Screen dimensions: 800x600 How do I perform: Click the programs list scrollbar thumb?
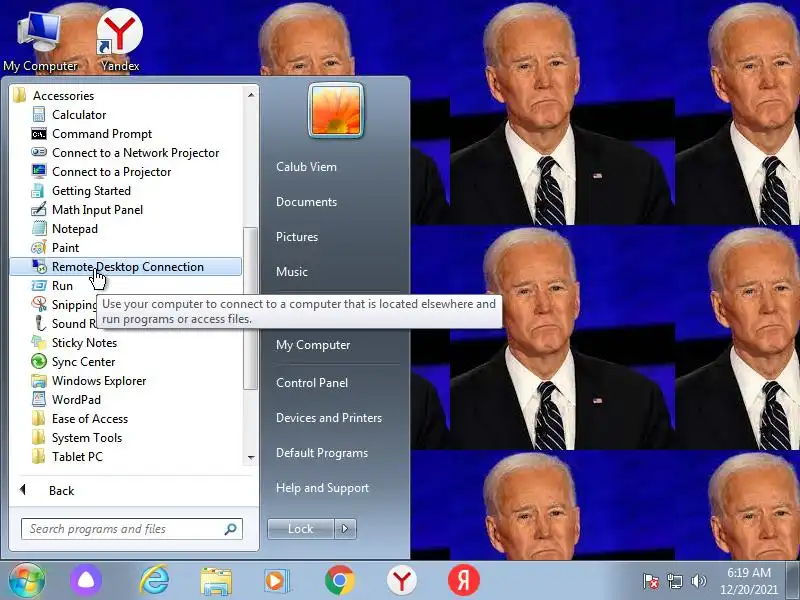pos(251,308)
